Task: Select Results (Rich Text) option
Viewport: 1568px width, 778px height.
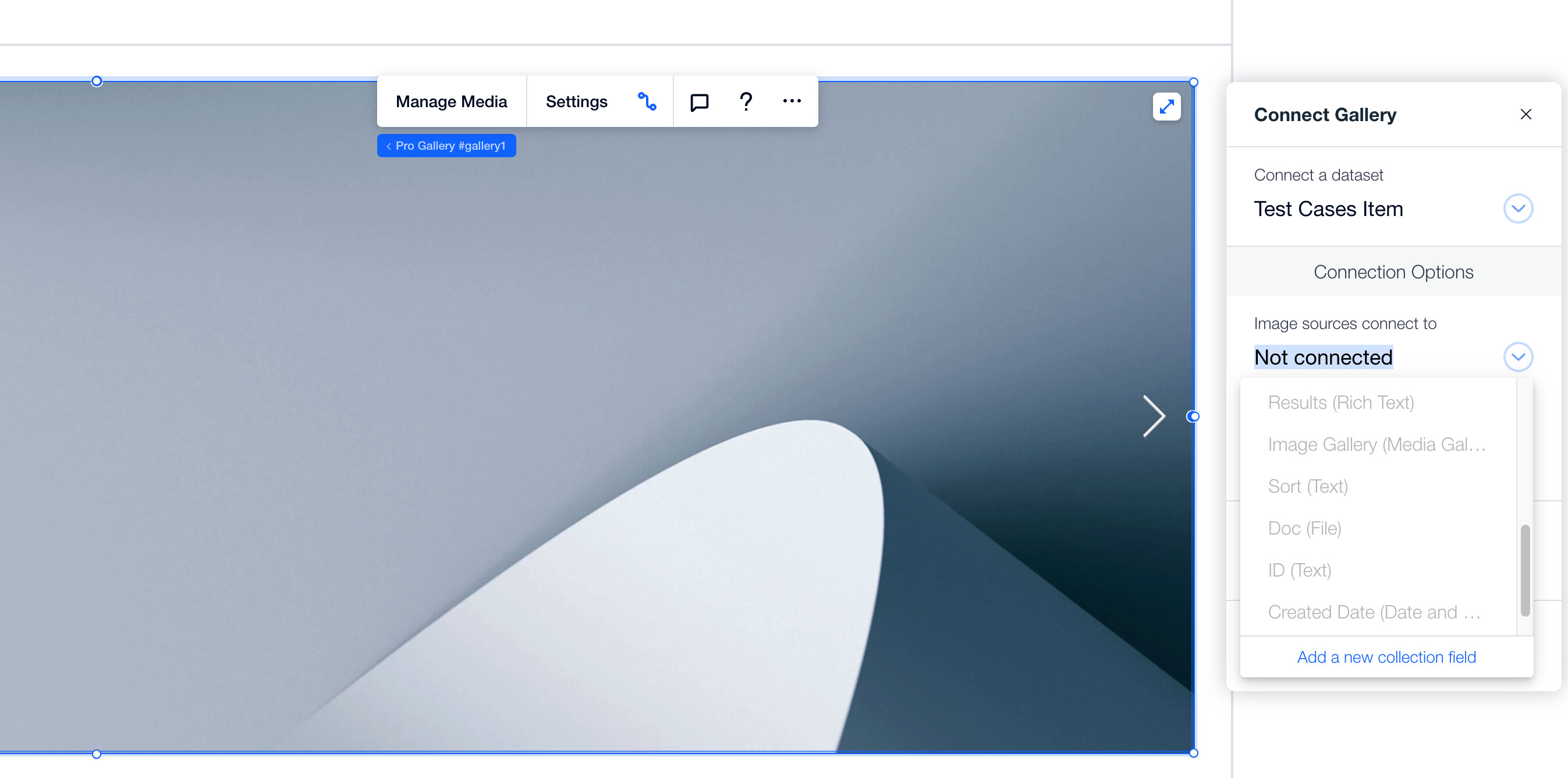Action: point(1340,403)
